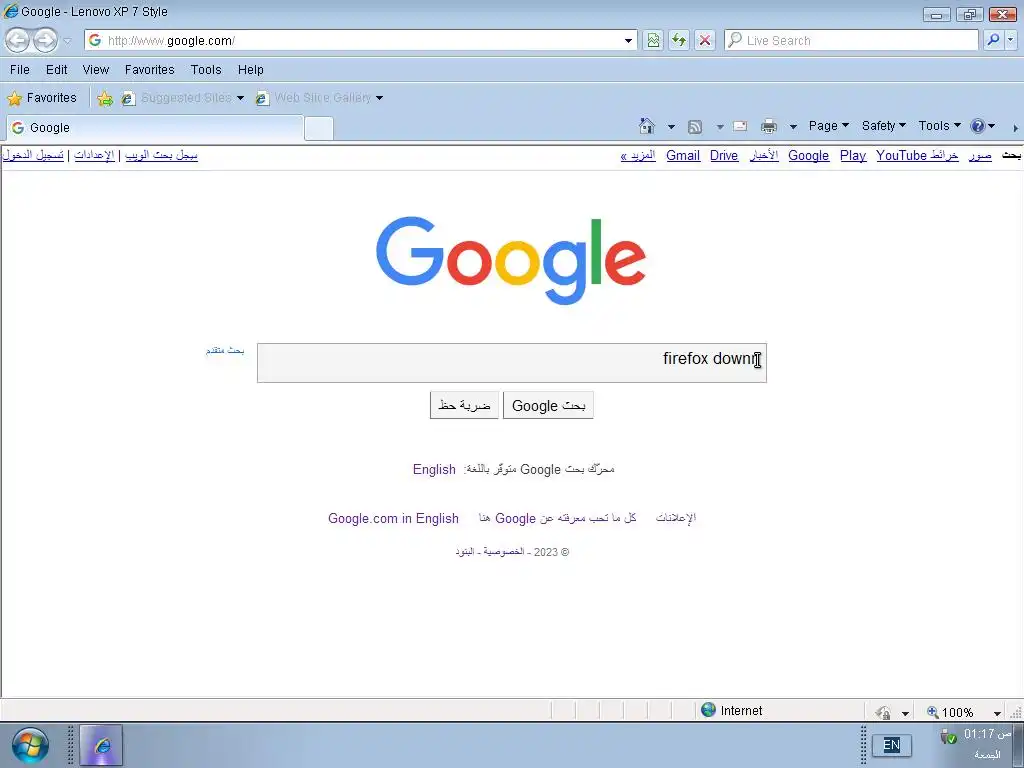Screen dimensions: 1024x768
Task: Switch language via English link
Action: pos(434,469)
